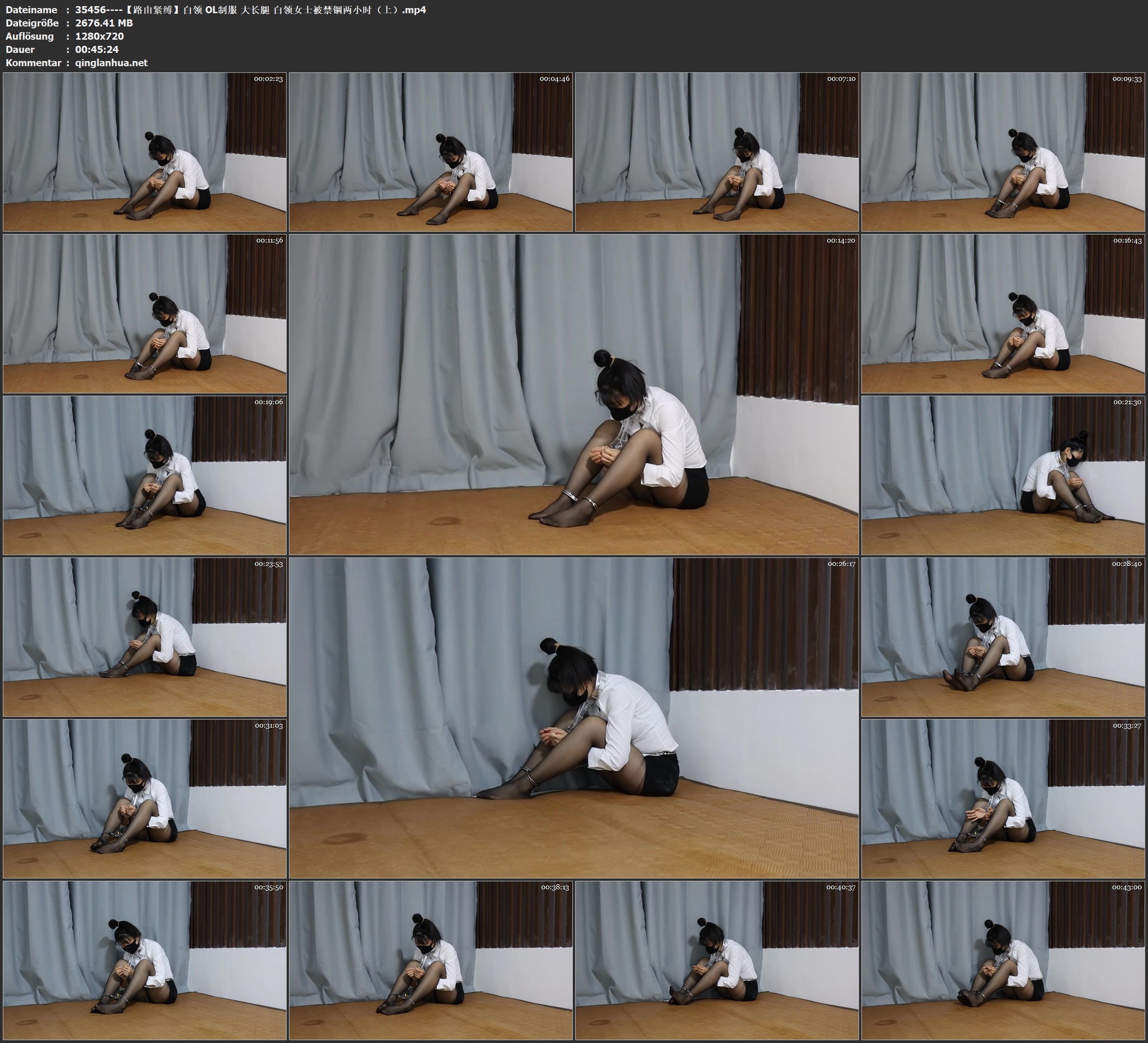The width and height of the screenshot is (1148, 1043).
Task: Click the 00:21:30 thumbnail
Action: tap(1003, 475)
